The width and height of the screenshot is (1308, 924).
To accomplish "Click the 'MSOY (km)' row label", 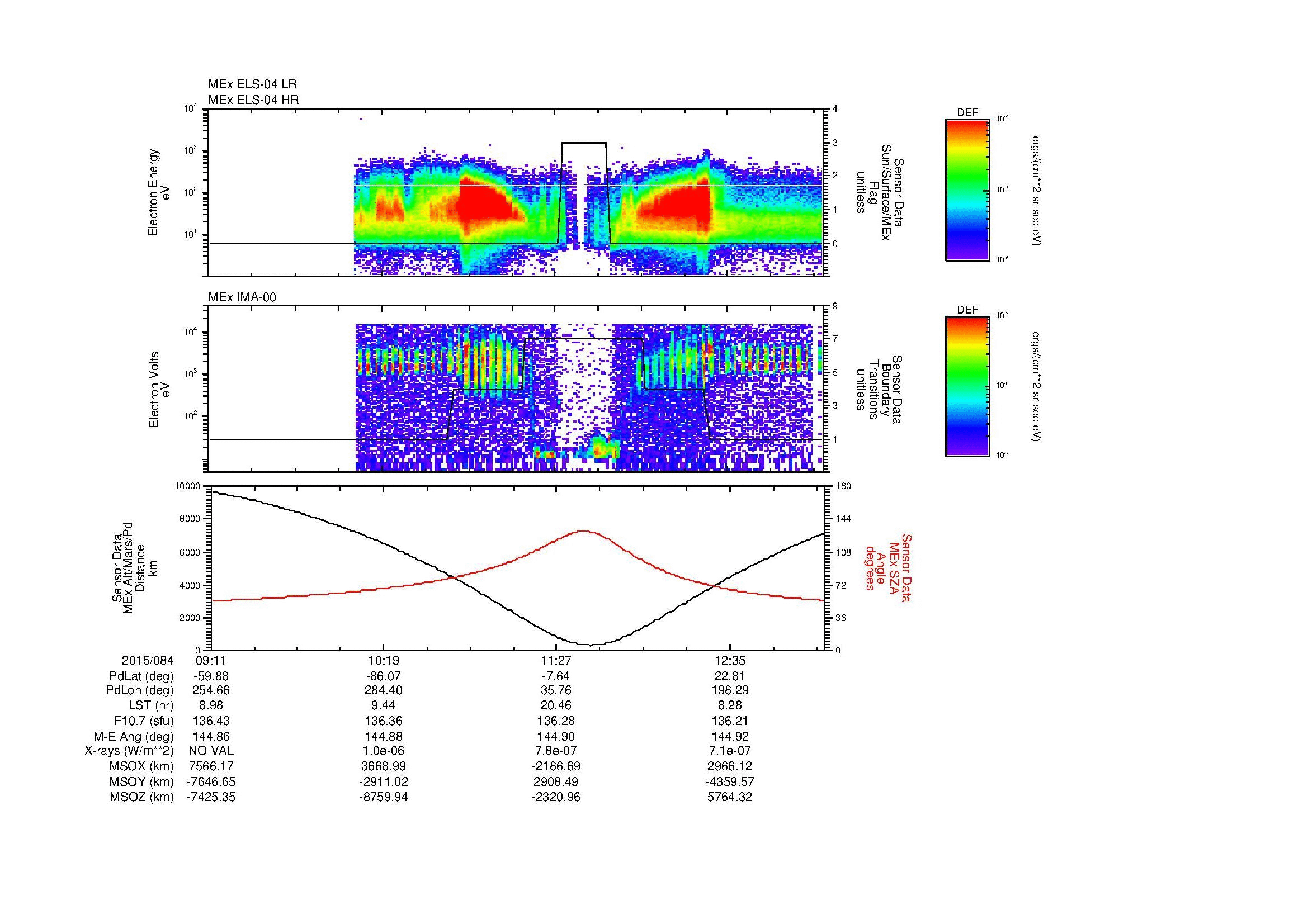I will point(142,781).
